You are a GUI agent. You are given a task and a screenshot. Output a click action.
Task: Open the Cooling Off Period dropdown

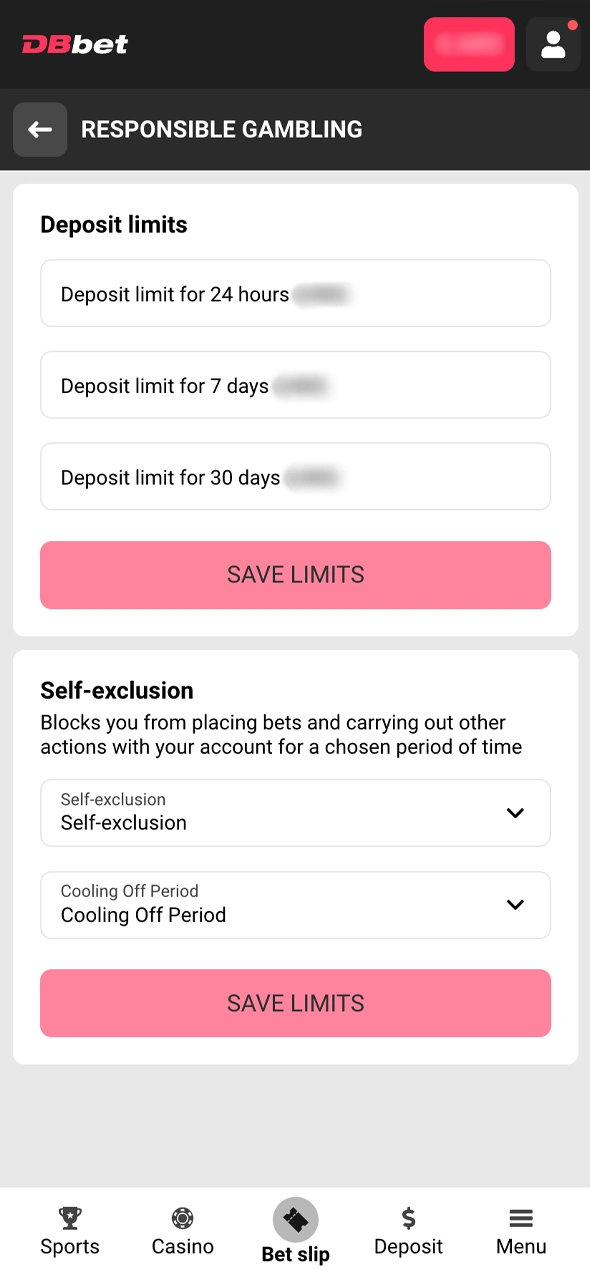295,905
